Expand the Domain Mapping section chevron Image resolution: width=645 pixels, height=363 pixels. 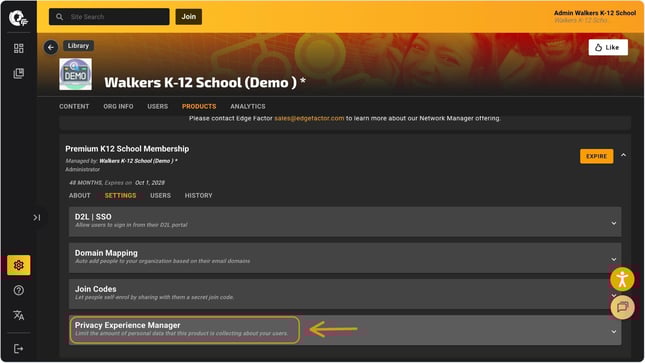point(614,260)
